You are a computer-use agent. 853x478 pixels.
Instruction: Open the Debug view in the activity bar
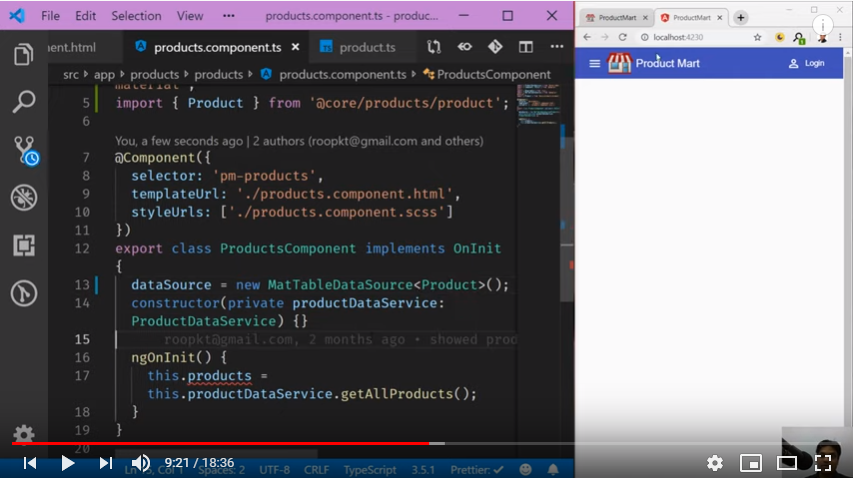point(24,198)
